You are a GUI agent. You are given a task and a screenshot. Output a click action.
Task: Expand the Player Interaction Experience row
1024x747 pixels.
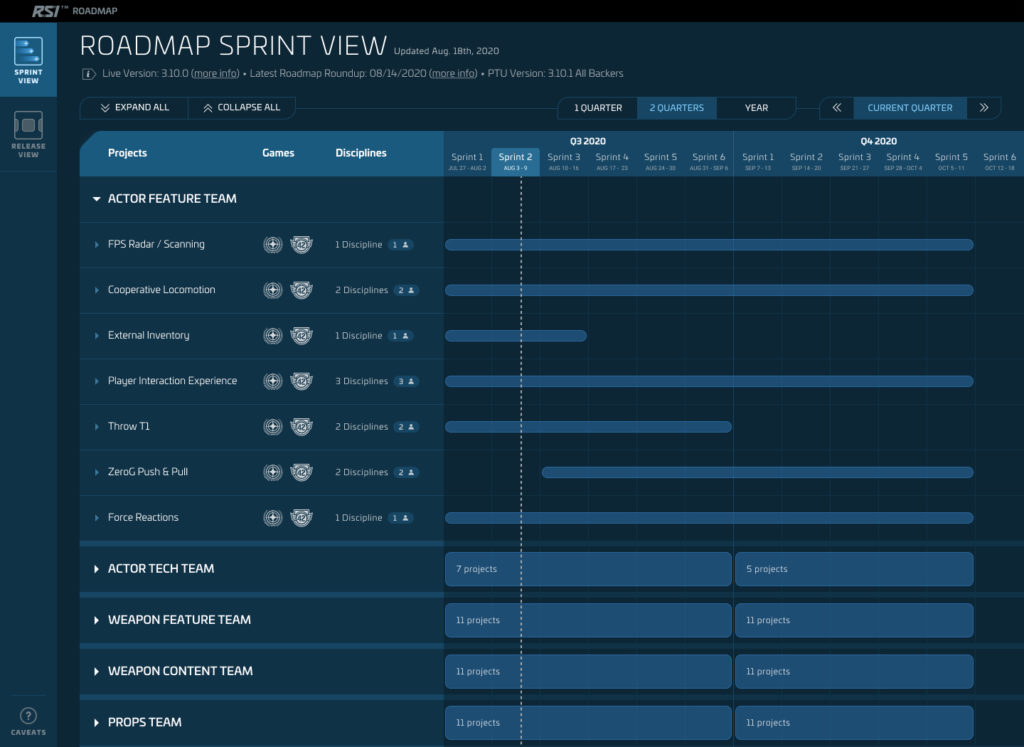click(x=97, y=381)
